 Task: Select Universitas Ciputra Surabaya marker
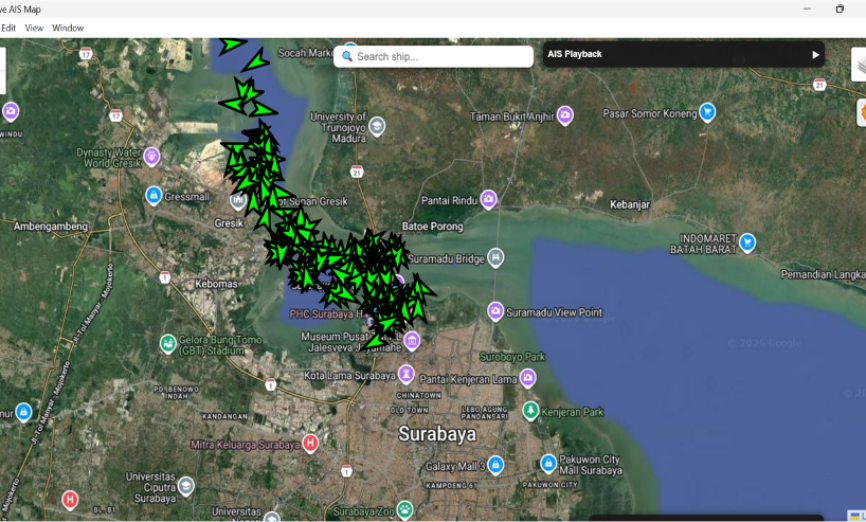186,486
